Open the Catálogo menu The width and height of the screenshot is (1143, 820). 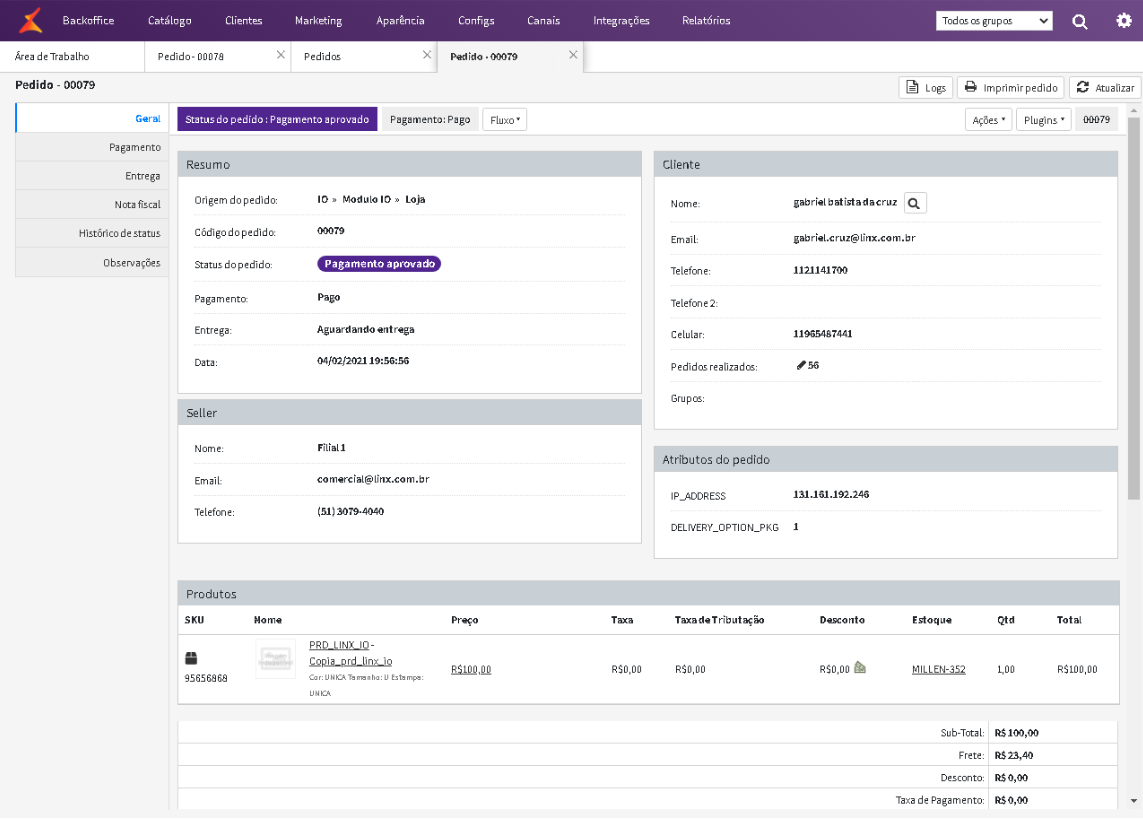point(169,21)
